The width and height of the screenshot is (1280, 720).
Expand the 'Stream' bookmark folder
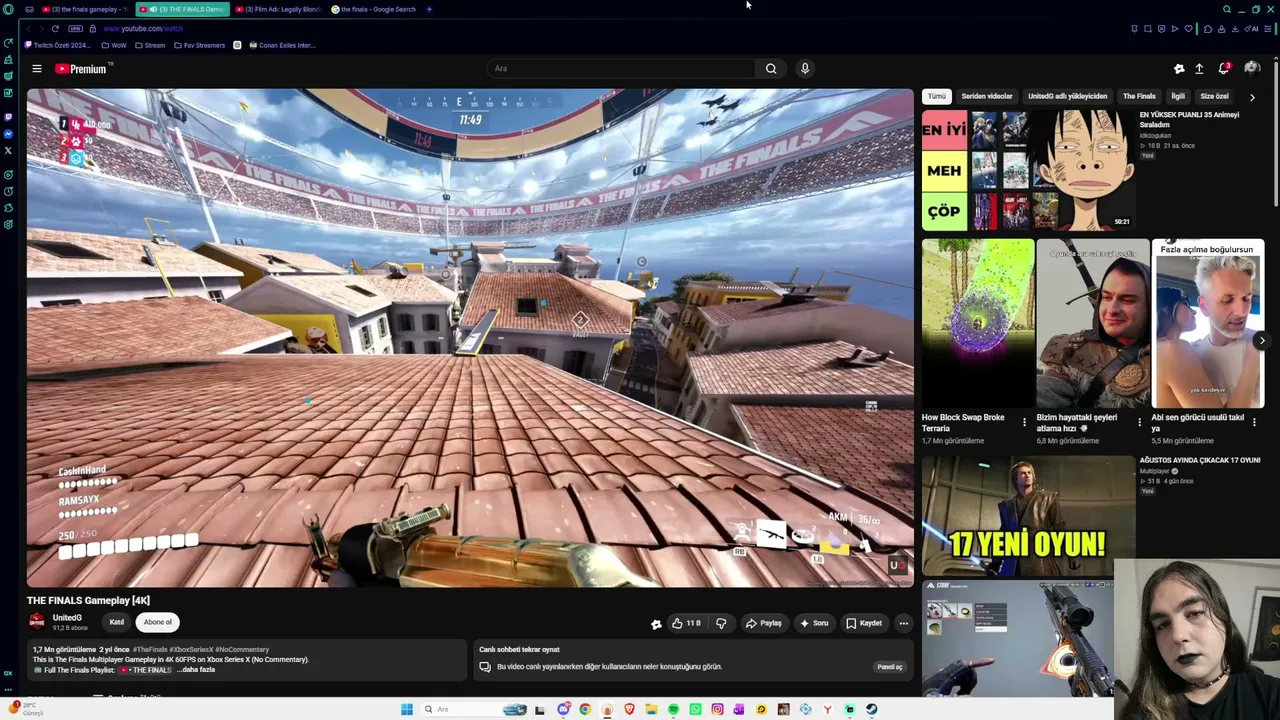[149, 45]
